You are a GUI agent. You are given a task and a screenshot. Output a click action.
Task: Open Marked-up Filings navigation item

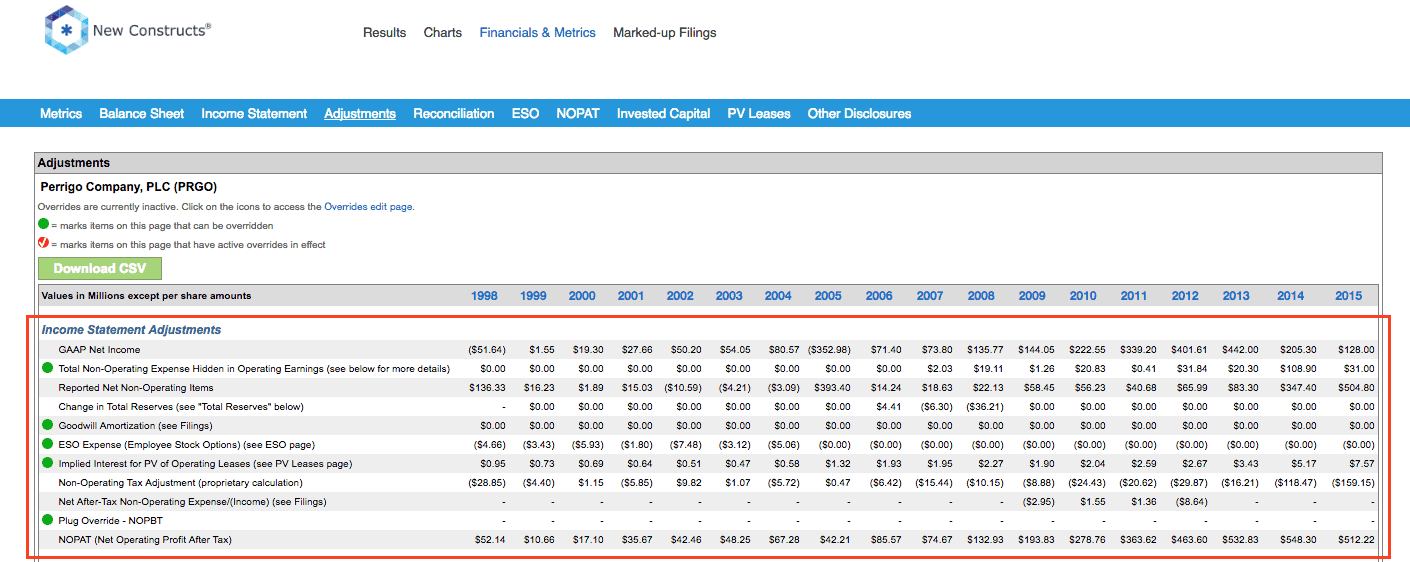(665, 33)
